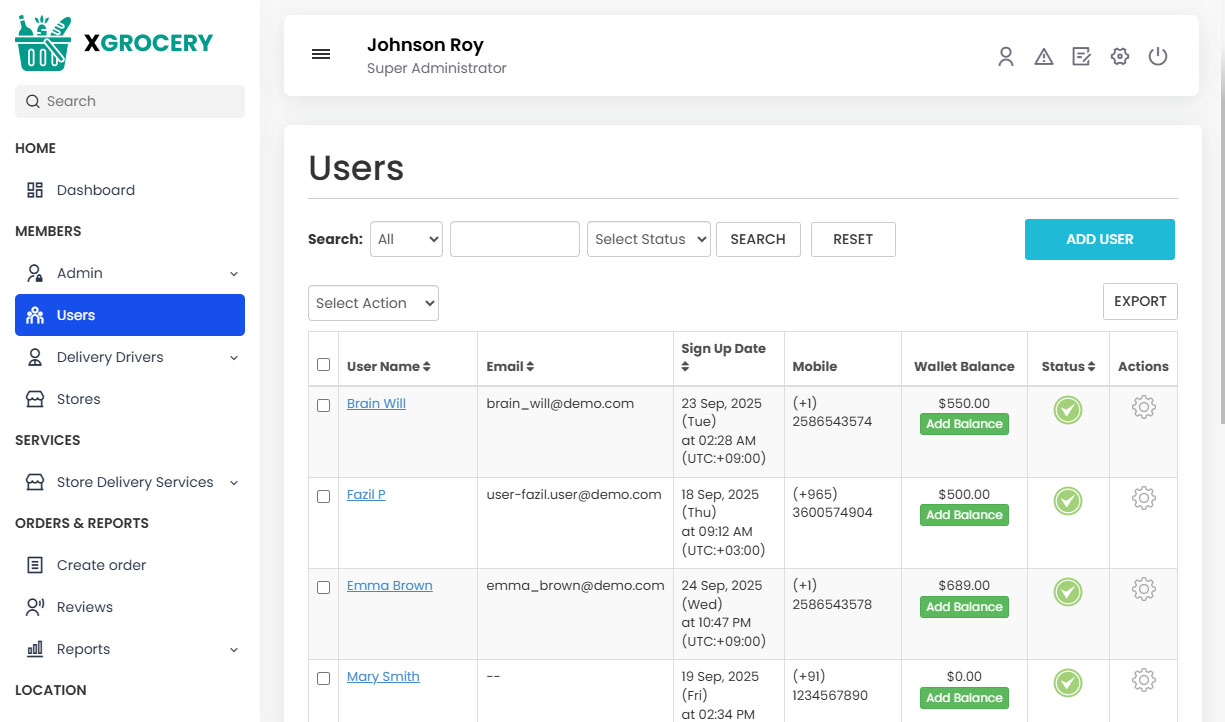
Task: Click the admin profile icon in header
Action: (1006, 57)
